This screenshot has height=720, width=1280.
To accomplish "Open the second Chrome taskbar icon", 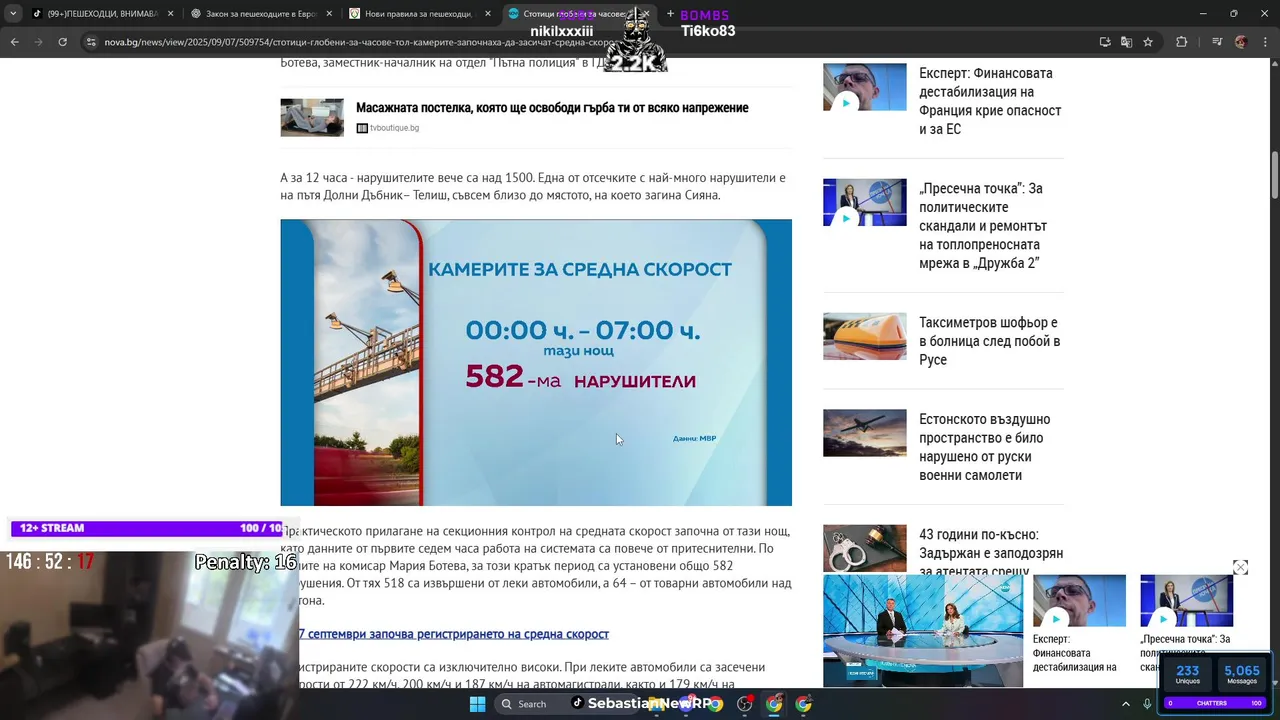I will point(803,704).
